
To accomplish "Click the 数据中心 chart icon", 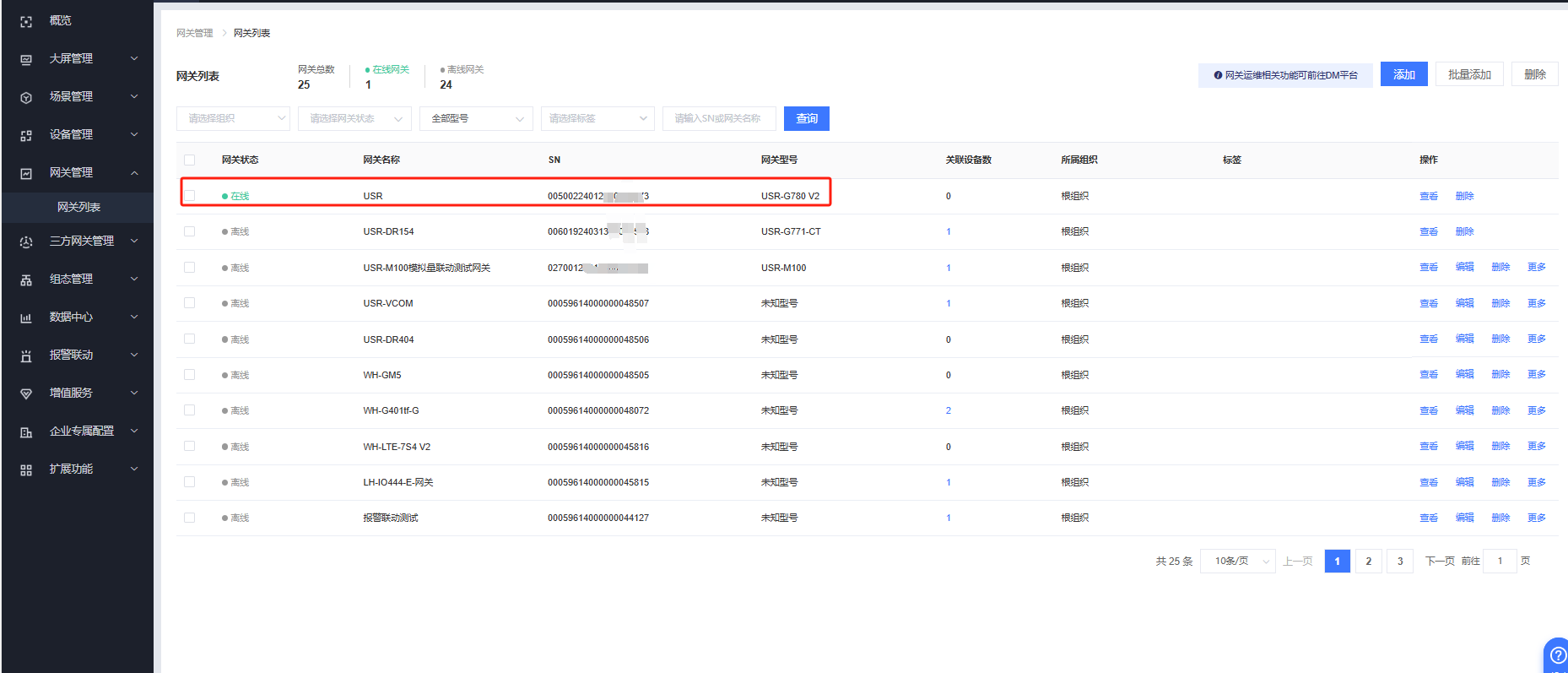I will [26, 318].
